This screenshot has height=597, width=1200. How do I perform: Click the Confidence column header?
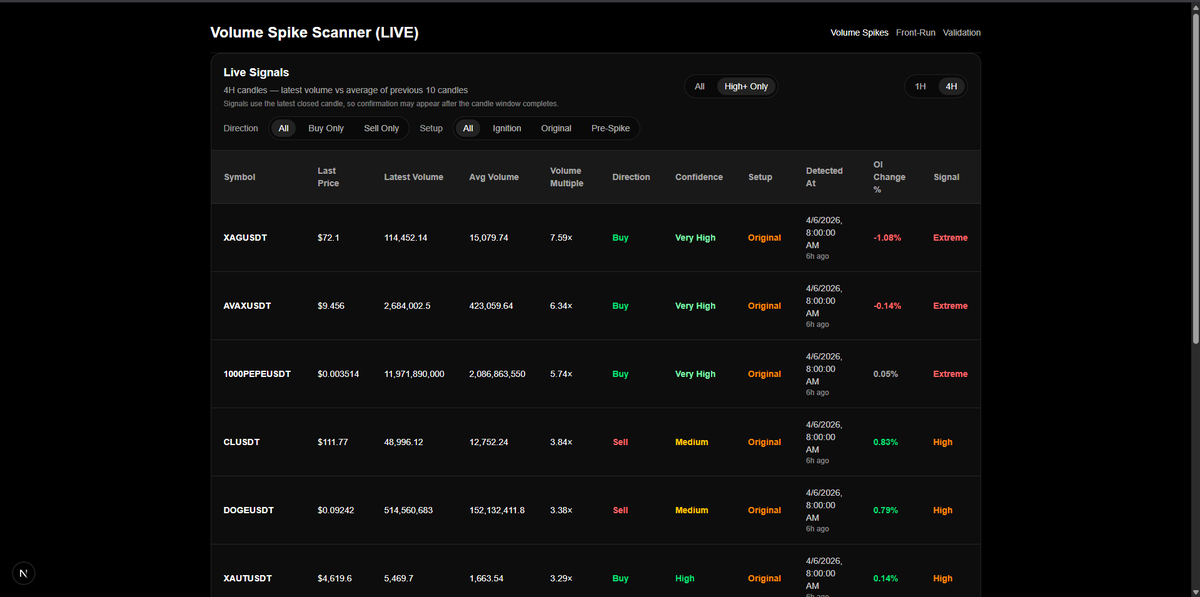pos(699,177)
